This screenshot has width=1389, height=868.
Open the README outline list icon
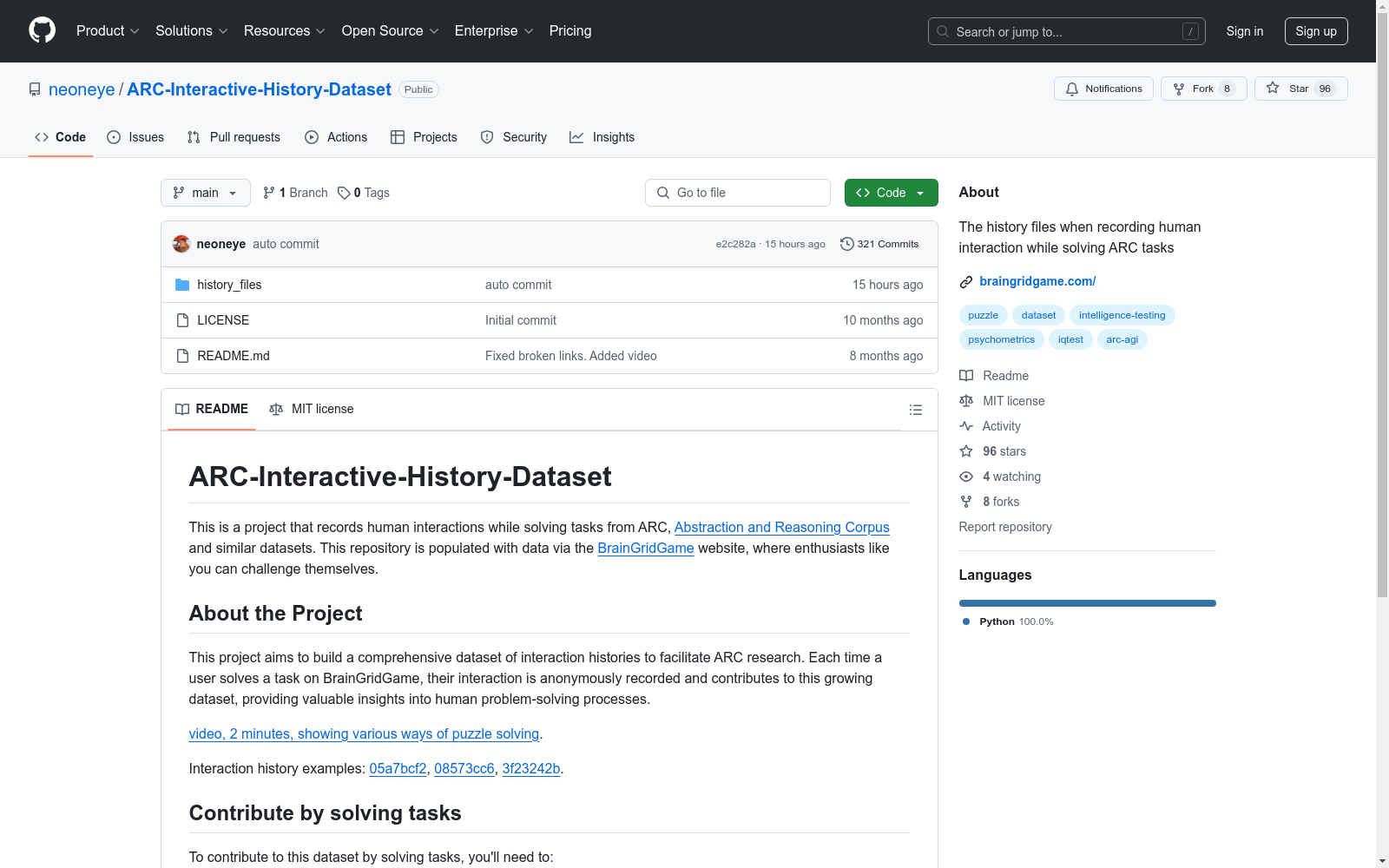(916, 410)
